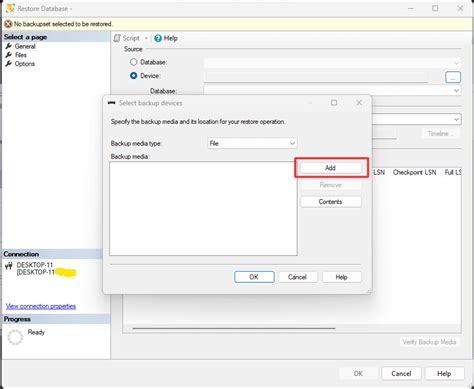474x389 pixels.
Task: Click the Checkpoint LSN column header
Action: (414, 172)
